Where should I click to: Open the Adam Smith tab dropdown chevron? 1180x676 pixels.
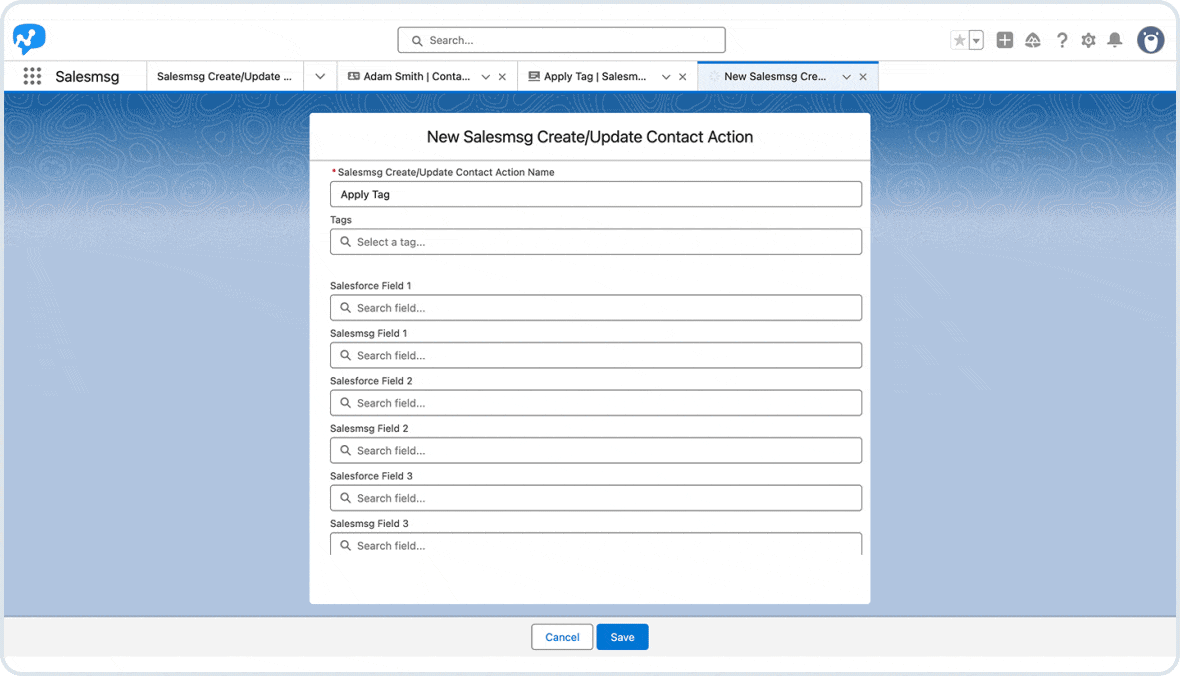[x=487, y=75]
